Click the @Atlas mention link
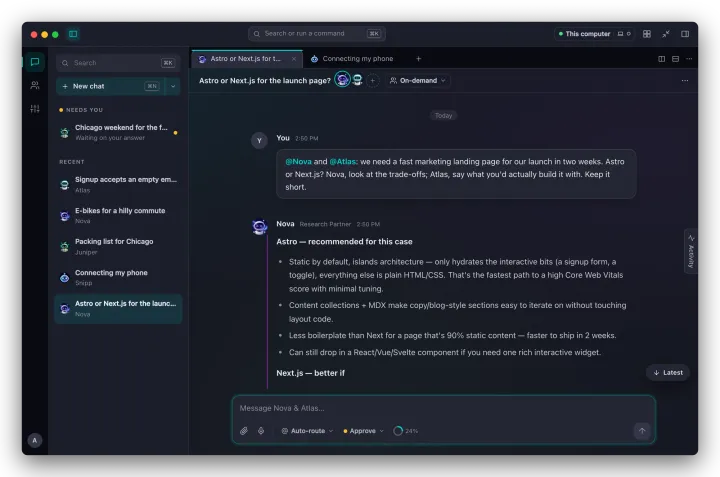720x477 pixels. (343, 162)
